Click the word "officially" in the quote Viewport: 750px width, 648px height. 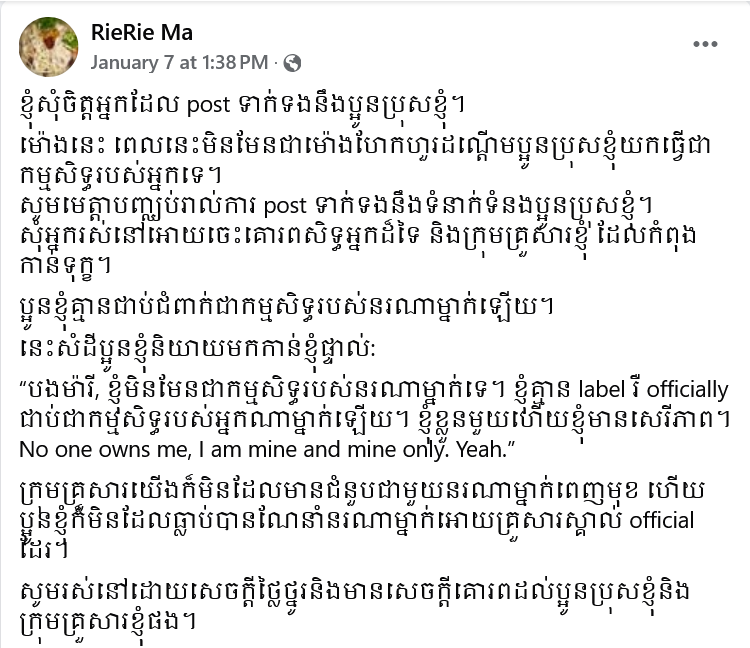pyautogui.click(x=687, y=390)
